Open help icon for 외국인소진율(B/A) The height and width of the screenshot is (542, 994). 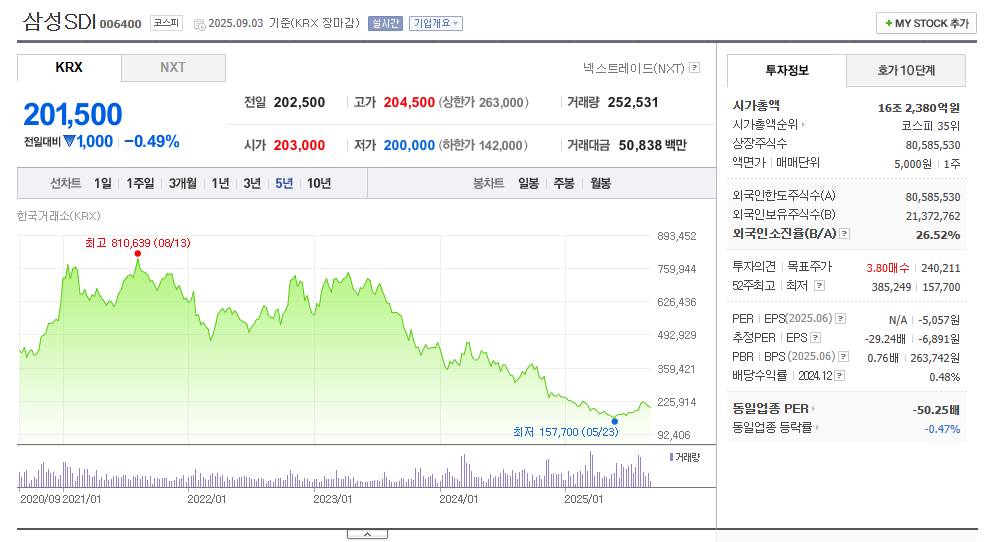(844, 233)
